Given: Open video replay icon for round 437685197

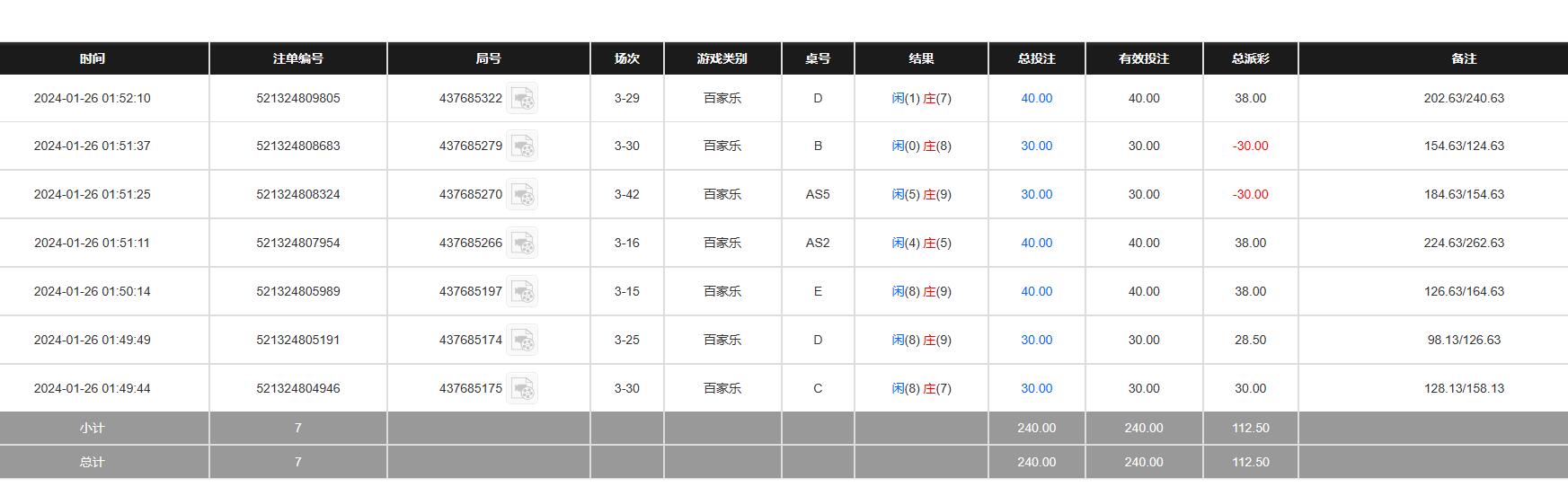Looking at the screenshot, I should [522, 291].
